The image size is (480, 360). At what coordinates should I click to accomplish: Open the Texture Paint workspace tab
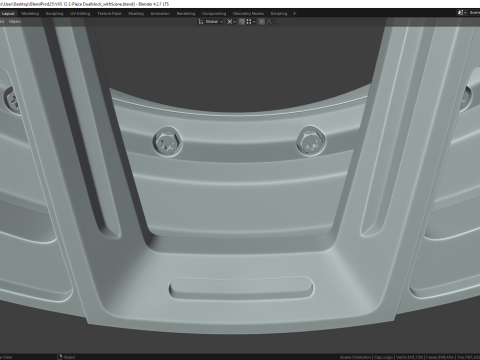pos(109,14)
